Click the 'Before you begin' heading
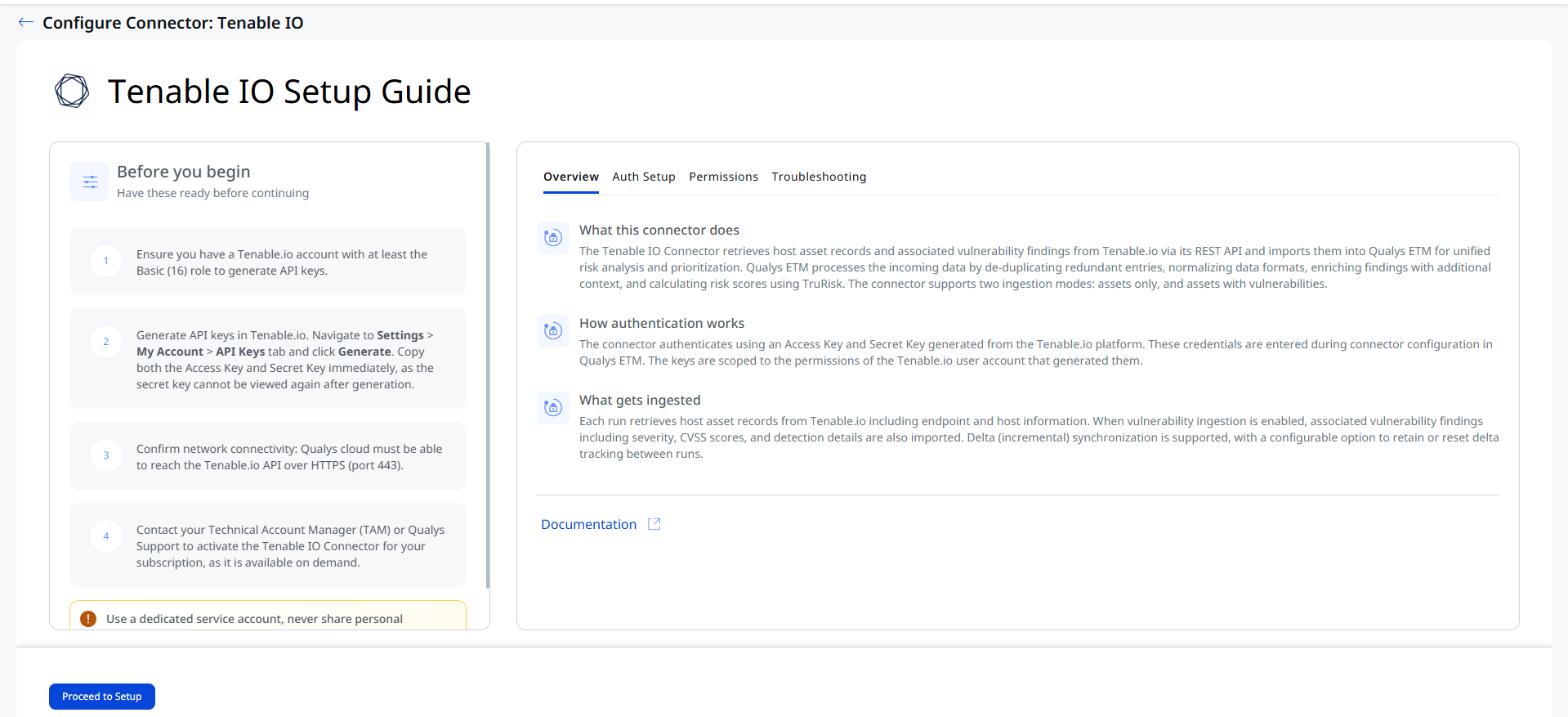 [x=184, y=172]
